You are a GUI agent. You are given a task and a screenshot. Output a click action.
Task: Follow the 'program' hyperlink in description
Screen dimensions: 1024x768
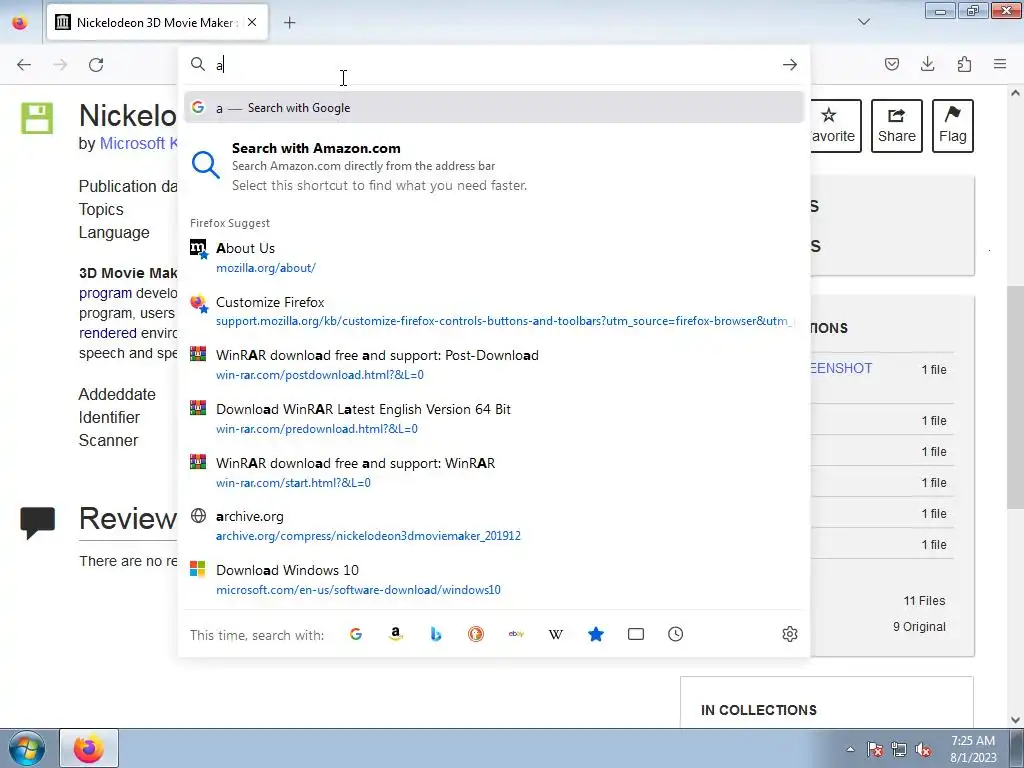[x=105, y=293]
